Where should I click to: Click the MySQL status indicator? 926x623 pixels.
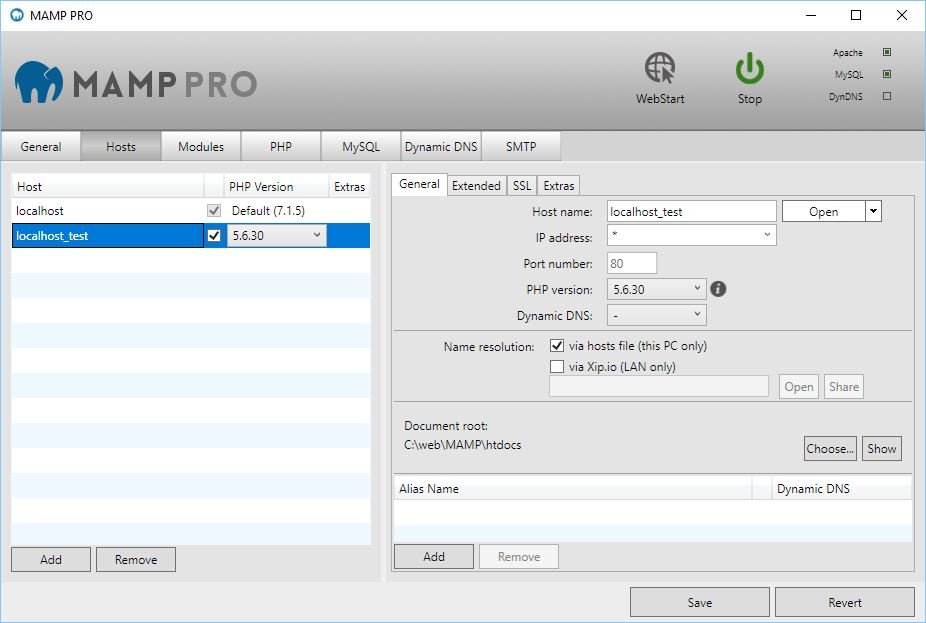click(x=886, y=74)
